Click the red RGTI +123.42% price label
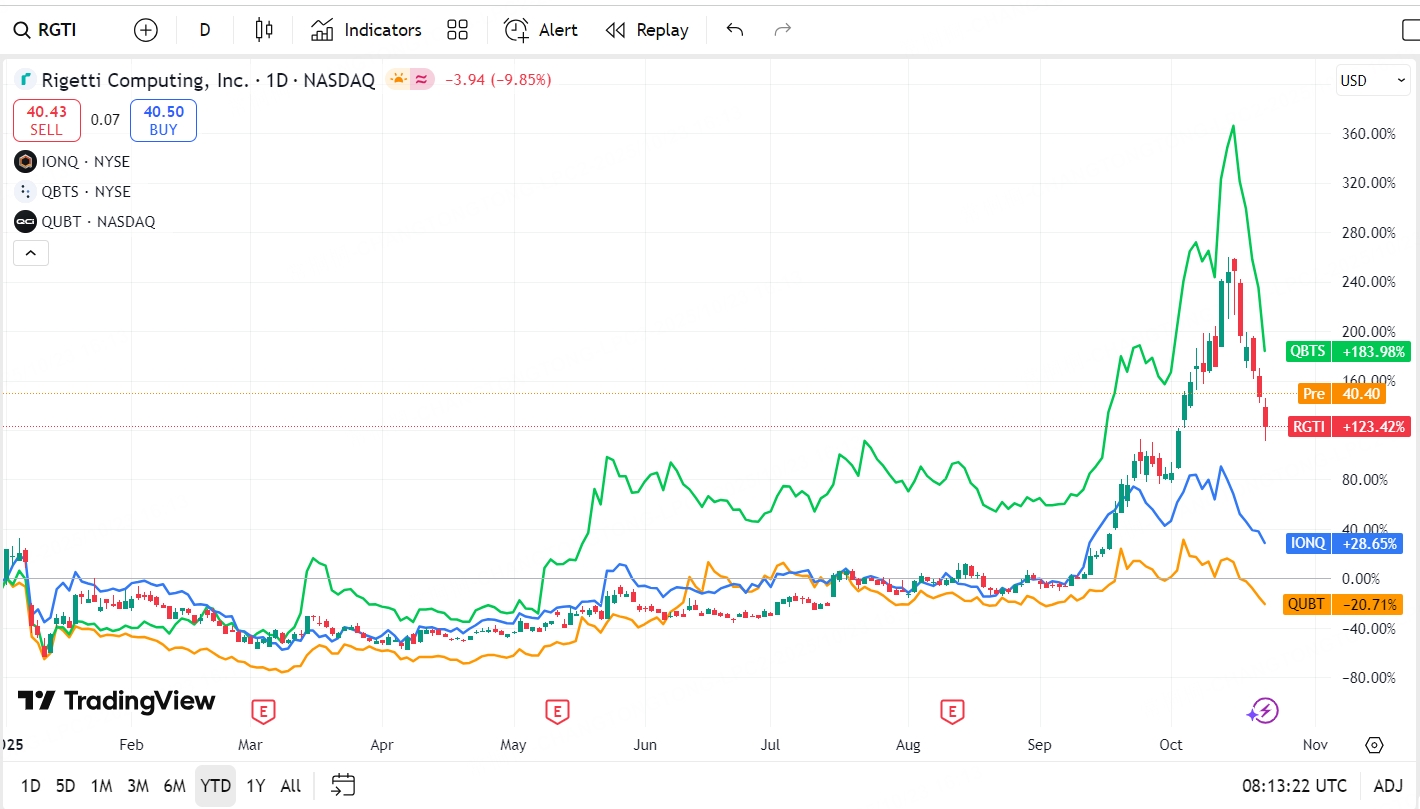1420x809 pixels. tap(1350, 427)
